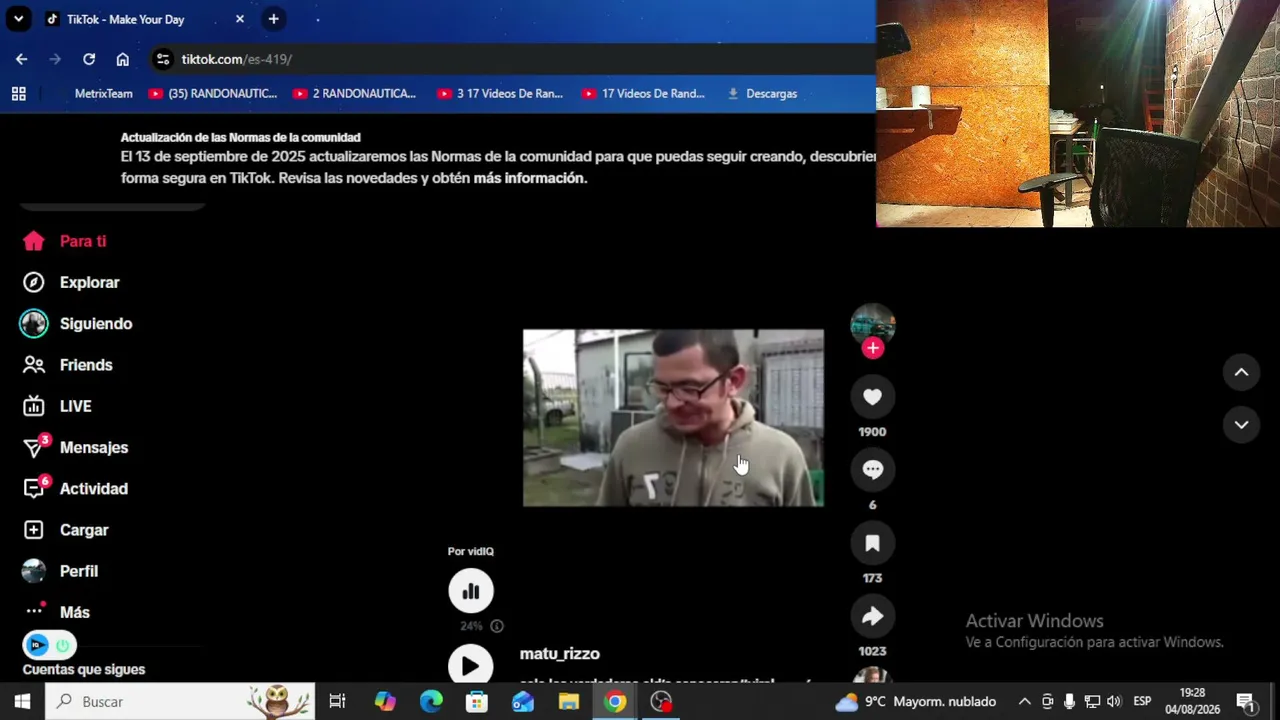Open the matu_rizzo username link

pyautogui.click(x=560, y=654)
